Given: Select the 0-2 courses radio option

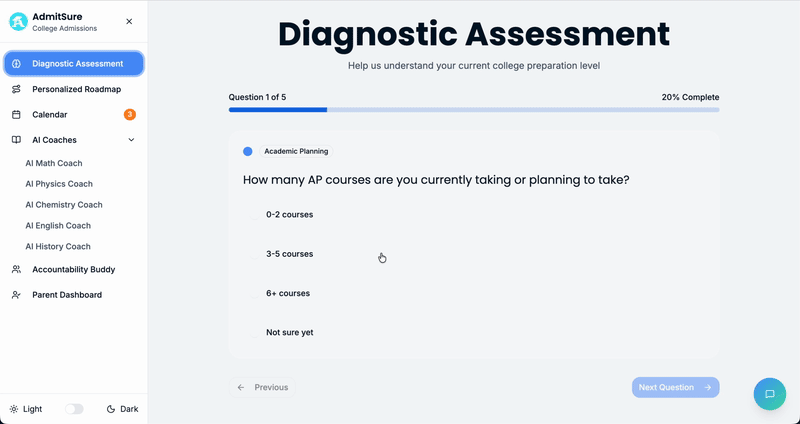Looking at the screenshot, I should coord(255,215).
